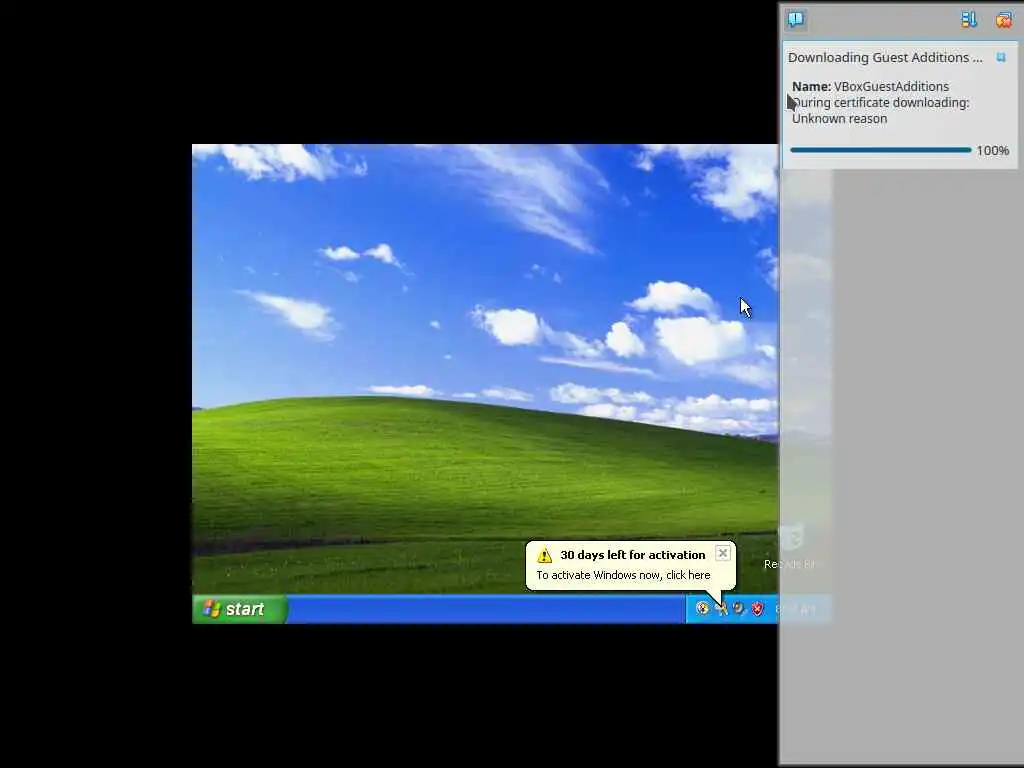Click the remove finished notifications icon
This screenshot has width=1024, height=768.
pos(1004,20)
